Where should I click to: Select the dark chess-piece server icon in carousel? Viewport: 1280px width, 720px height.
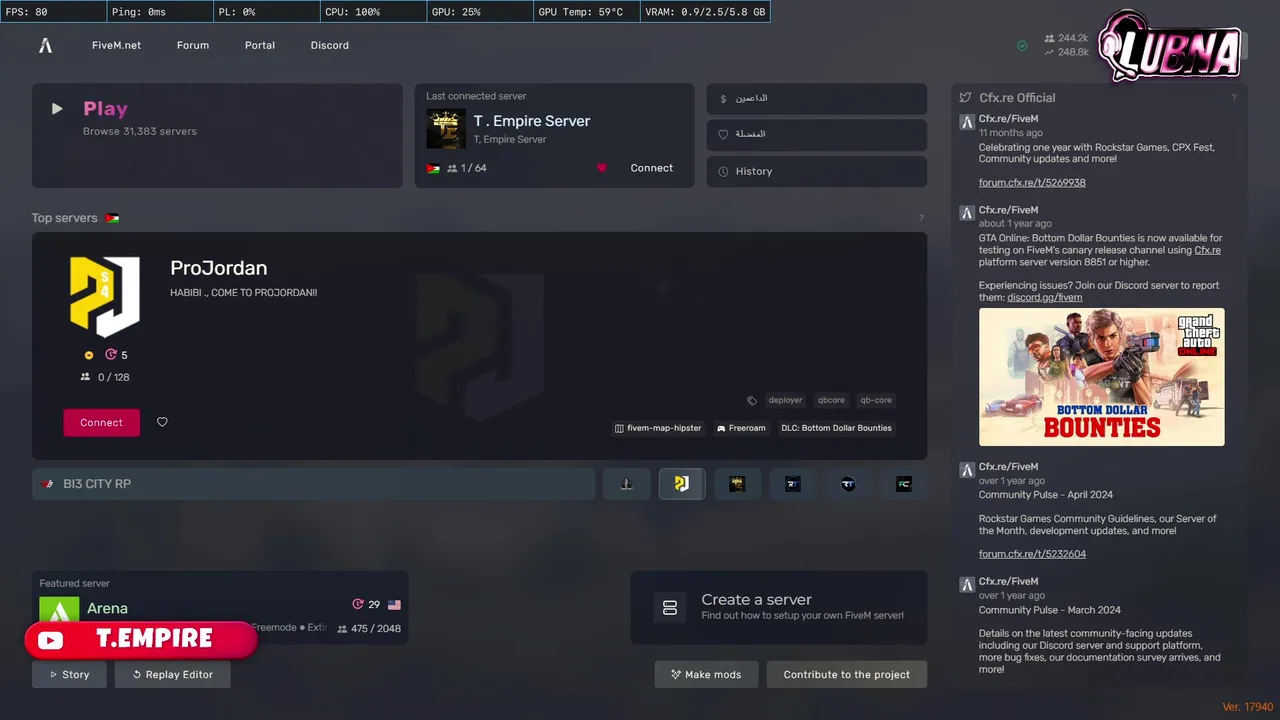point(626,484)
